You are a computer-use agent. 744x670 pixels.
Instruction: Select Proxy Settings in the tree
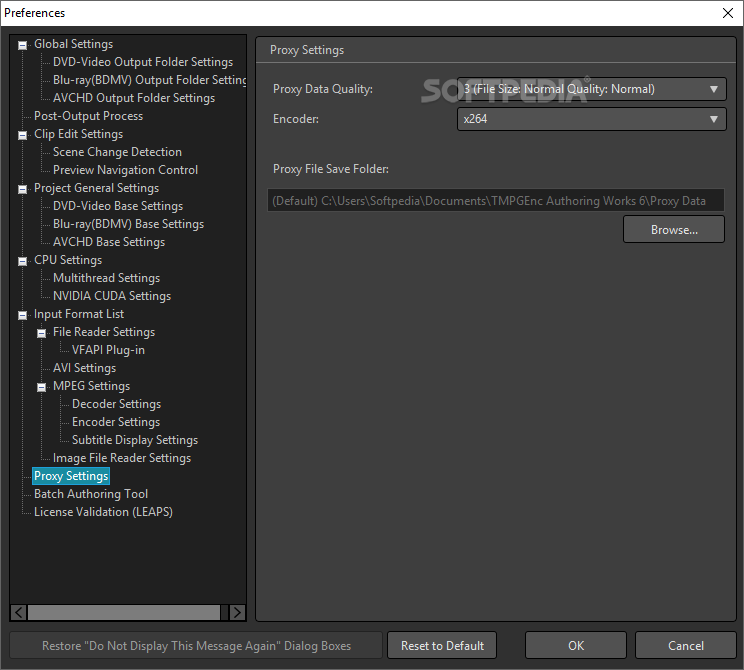click(x=71, y=476)
